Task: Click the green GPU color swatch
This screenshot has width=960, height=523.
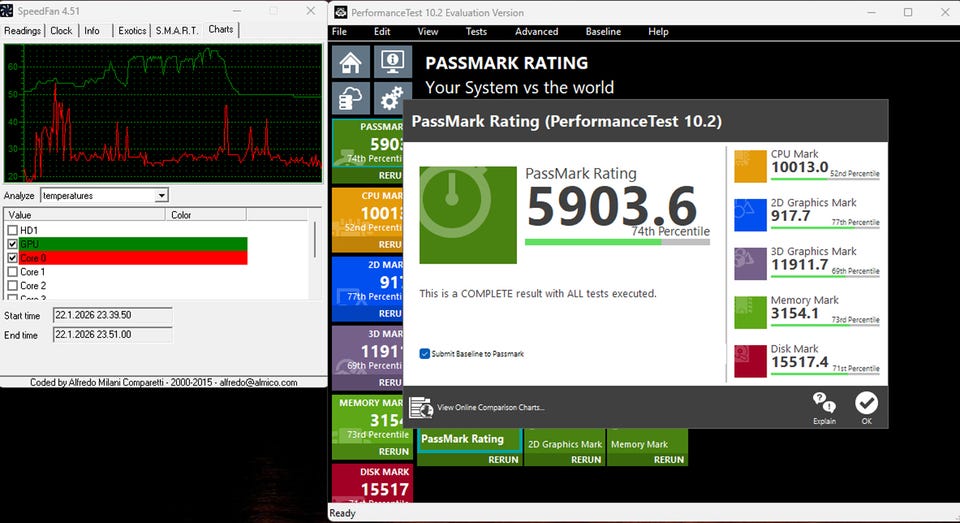Action: pyautogui.click(x=133, y=244)
